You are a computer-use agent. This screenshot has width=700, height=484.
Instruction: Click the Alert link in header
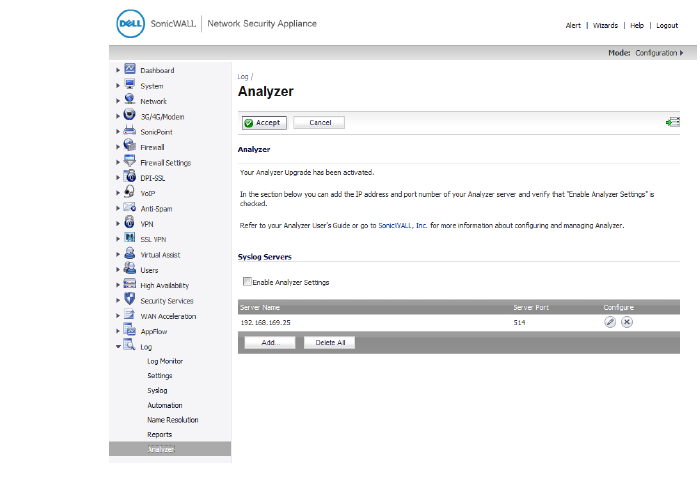point(573,25)
